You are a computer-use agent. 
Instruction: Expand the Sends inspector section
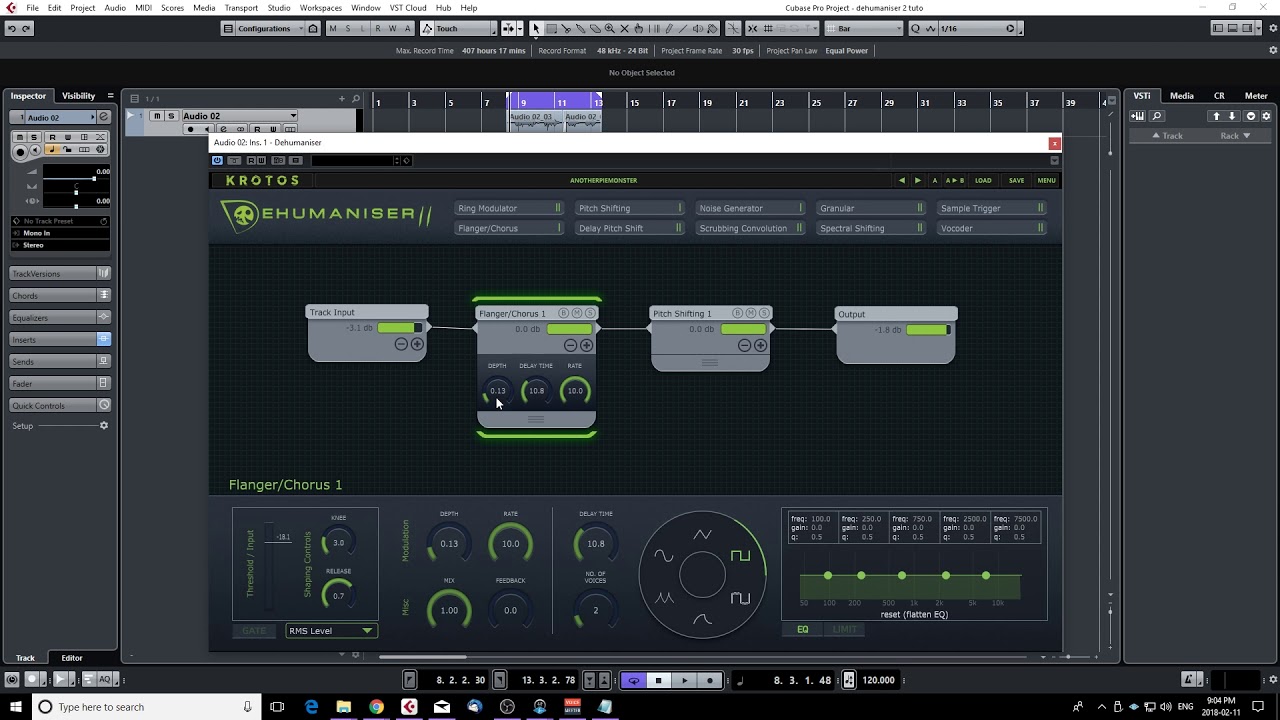(60, 362)
